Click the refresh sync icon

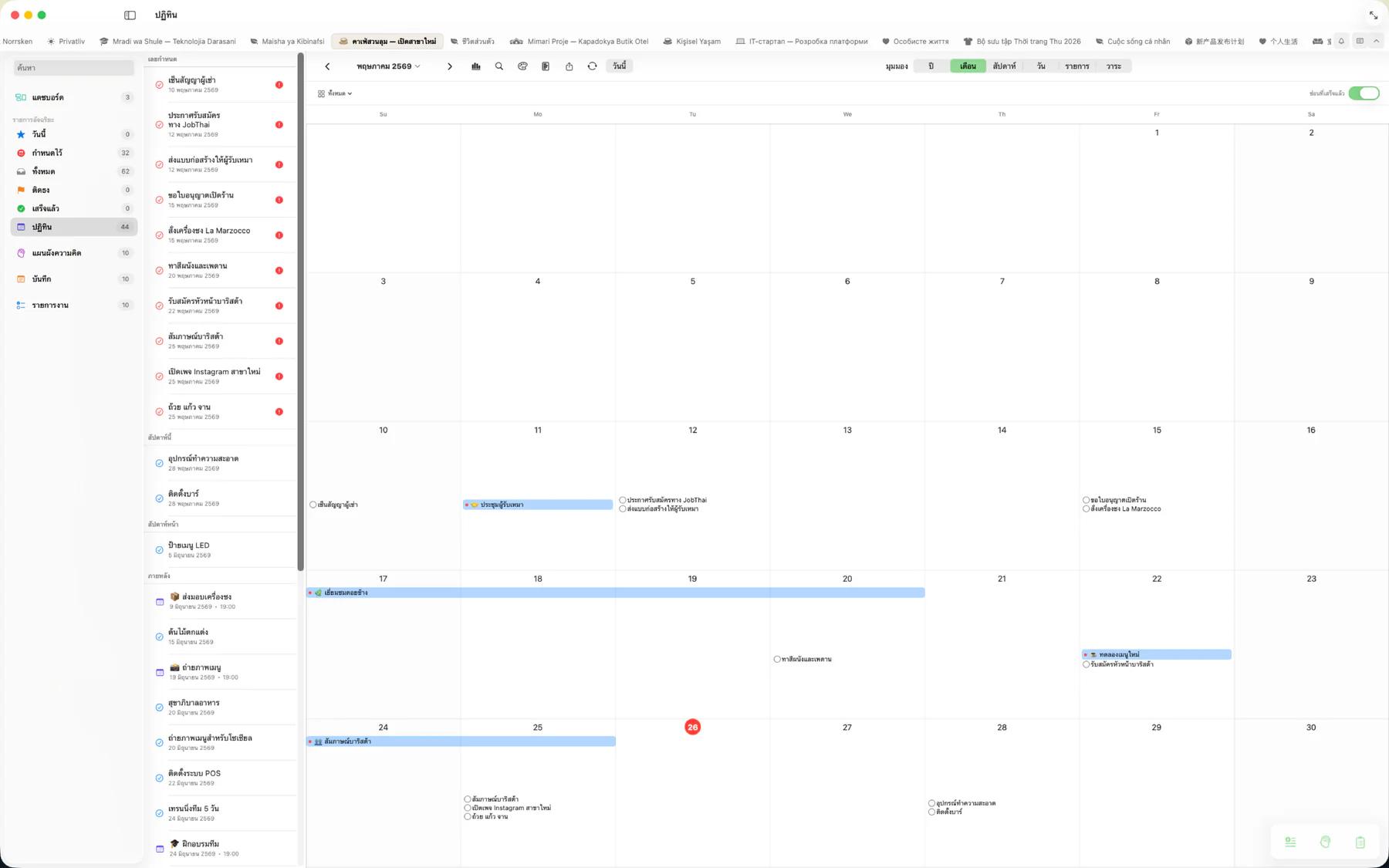click(x=592, y=66)
